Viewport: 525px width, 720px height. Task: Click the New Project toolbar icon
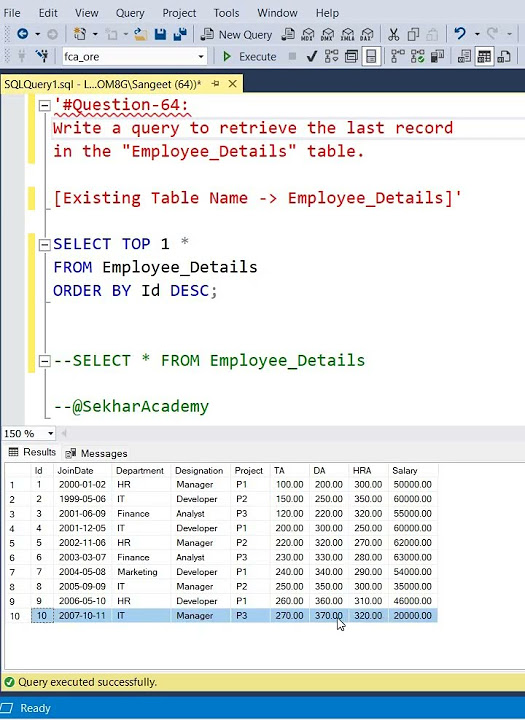pos(80,34)
